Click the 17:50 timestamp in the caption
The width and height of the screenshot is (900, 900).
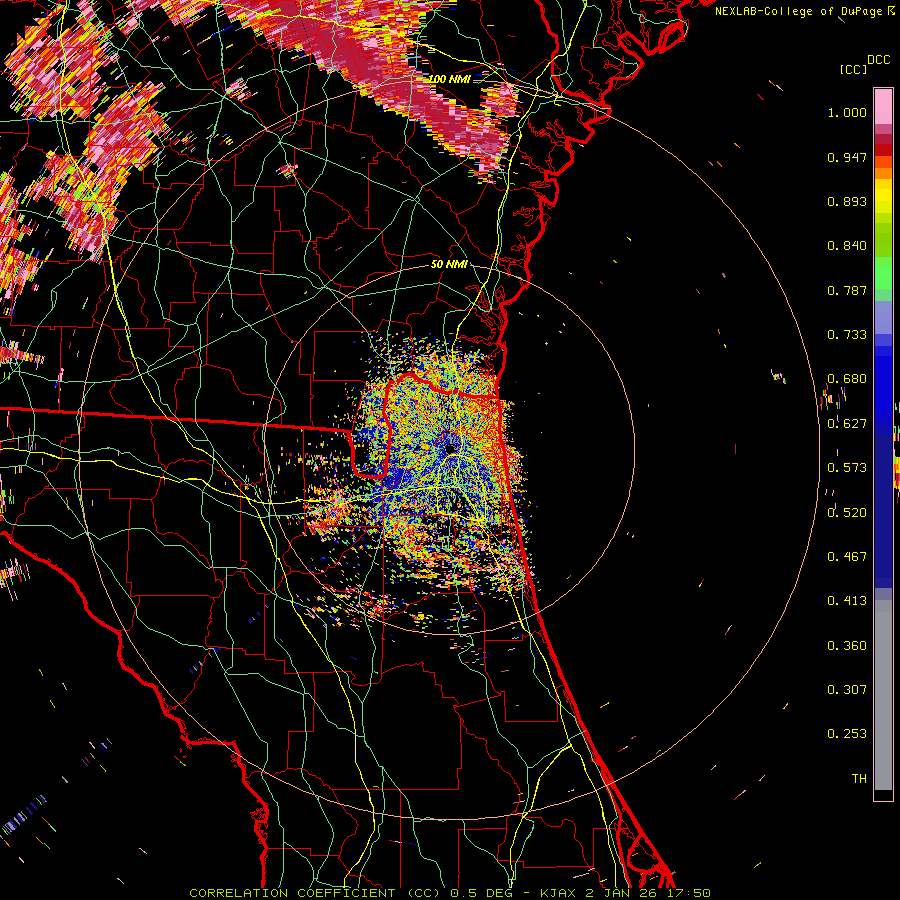690,893
